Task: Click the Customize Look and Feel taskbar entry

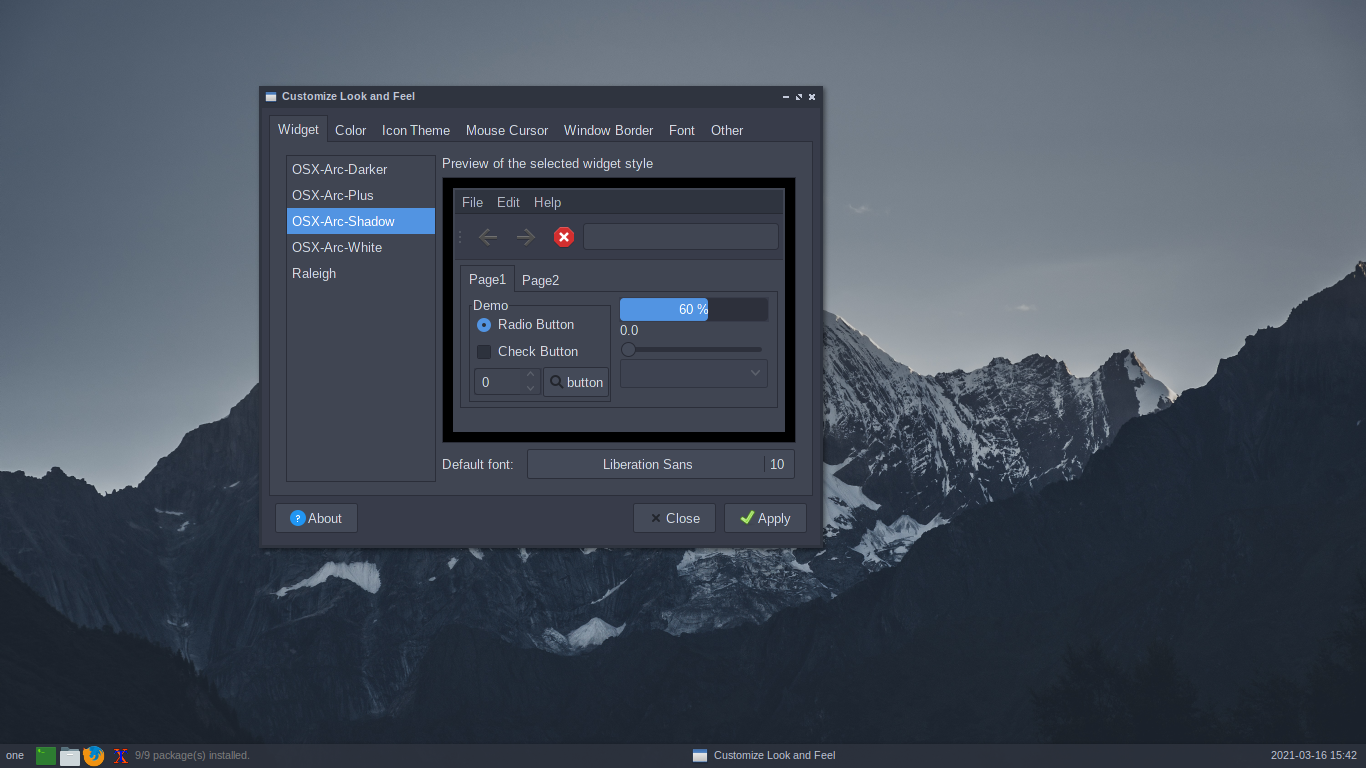Action: 764,756
